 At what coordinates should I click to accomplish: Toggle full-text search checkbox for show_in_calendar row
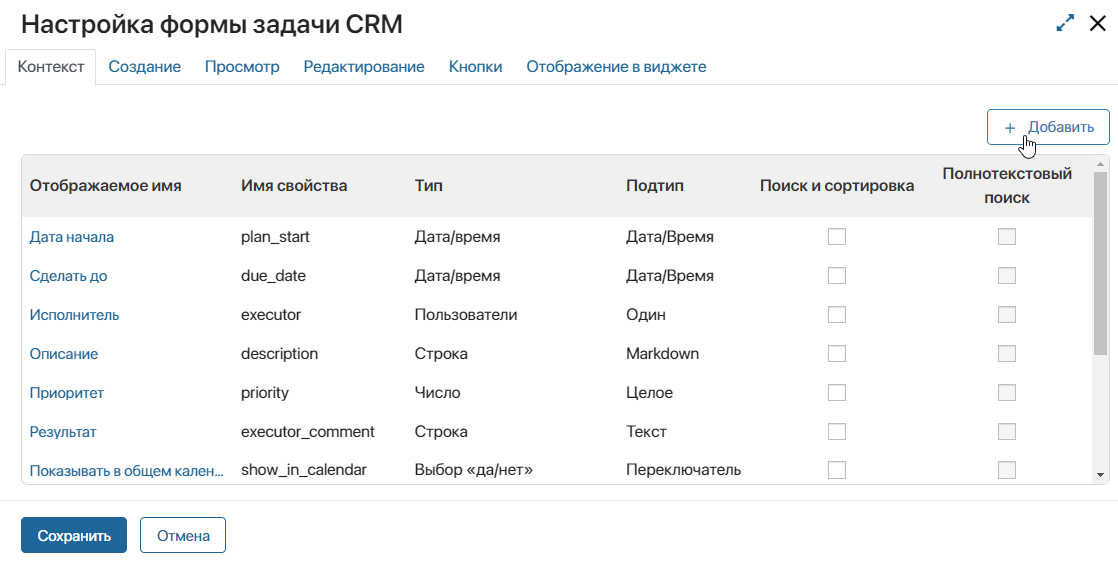[x=1007, y=470]
